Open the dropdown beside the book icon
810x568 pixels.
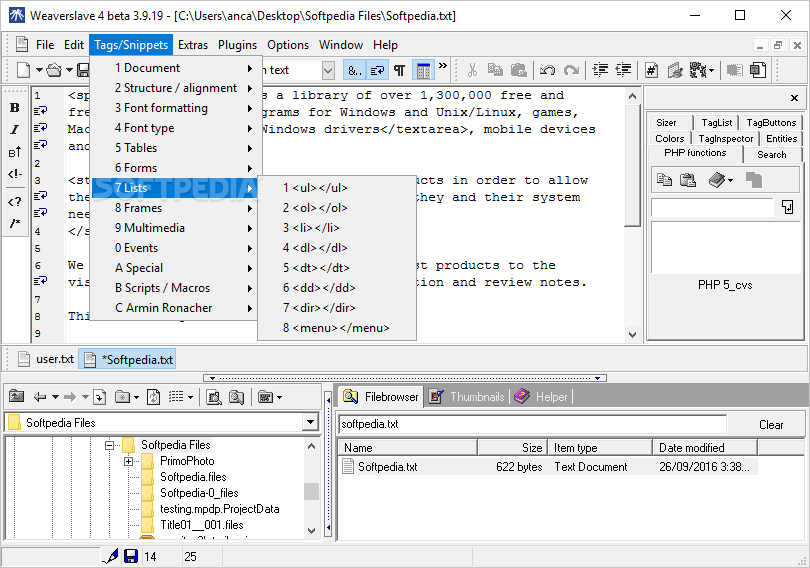point(730,180)
